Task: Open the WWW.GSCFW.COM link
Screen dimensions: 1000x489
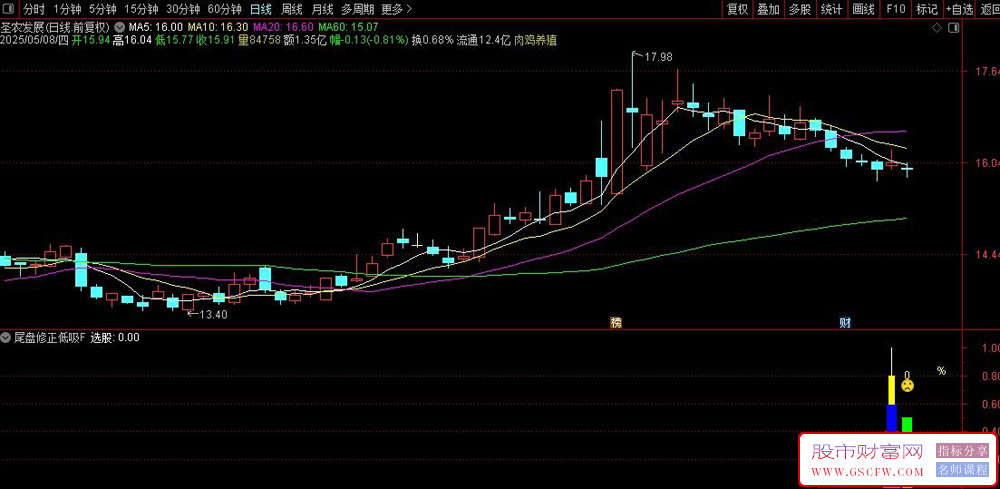Action: point(867,472)
